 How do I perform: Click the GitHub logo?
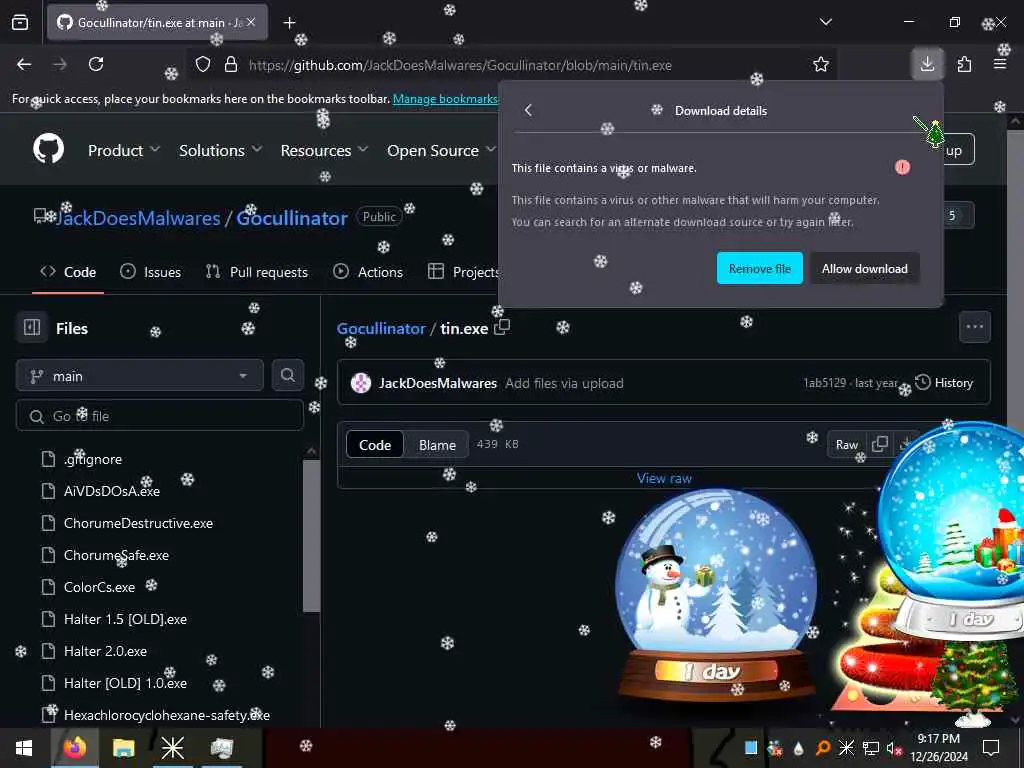click(x=49, y=149)
